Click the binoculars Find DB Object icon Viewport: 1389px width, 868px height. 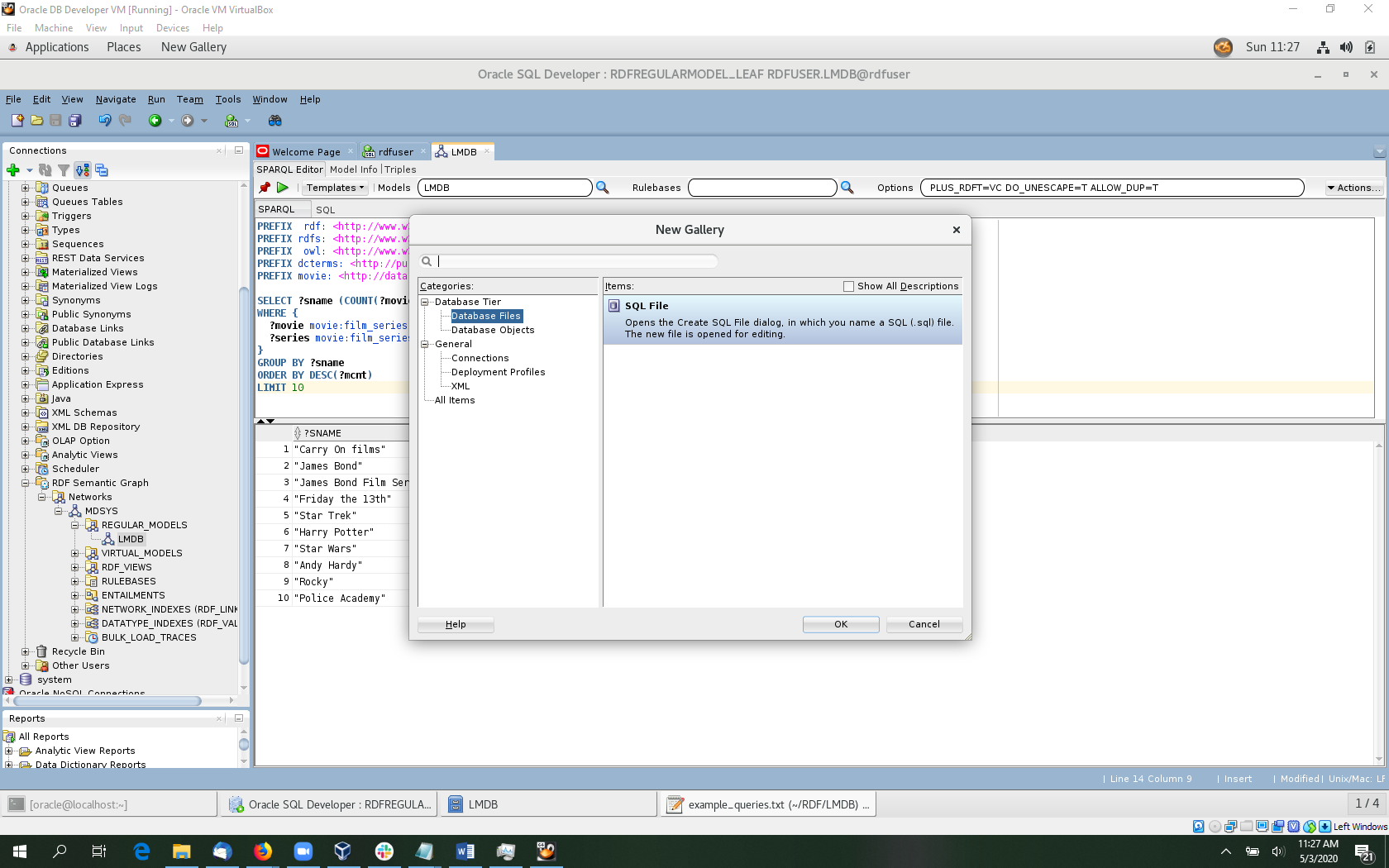point(275,121)
